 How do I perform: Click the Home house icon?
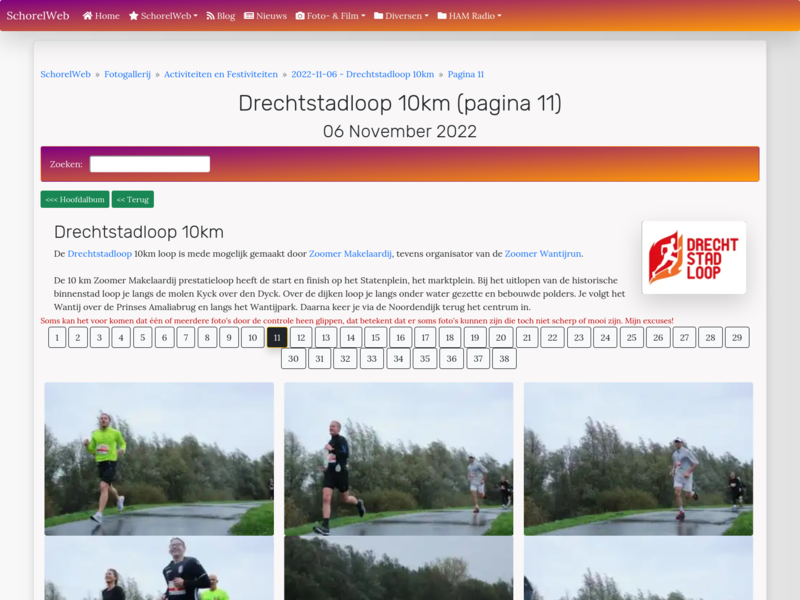pyautogui.click(x=87, y=16)
